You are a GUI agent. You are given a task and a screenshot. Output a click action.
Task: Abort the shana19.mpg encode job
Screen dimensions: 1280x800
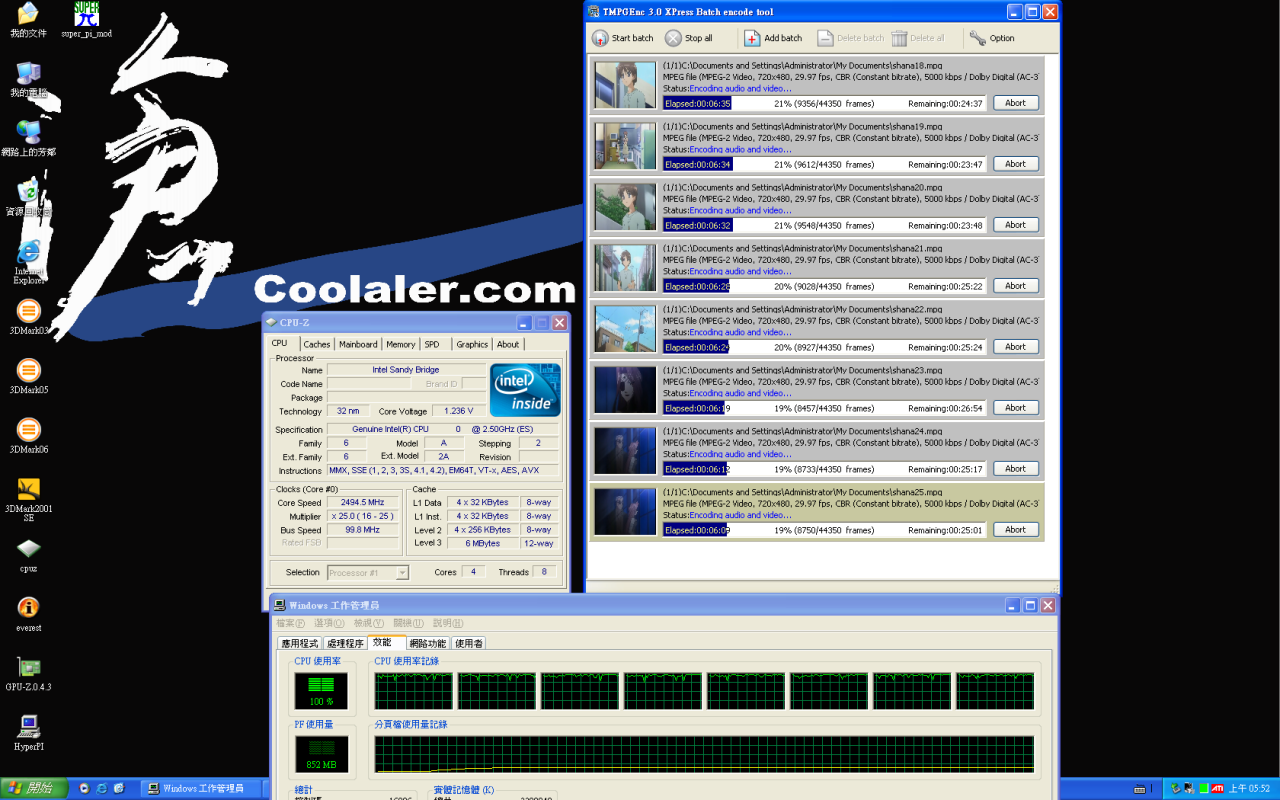pyautogui.click(x=1015, y=164)
